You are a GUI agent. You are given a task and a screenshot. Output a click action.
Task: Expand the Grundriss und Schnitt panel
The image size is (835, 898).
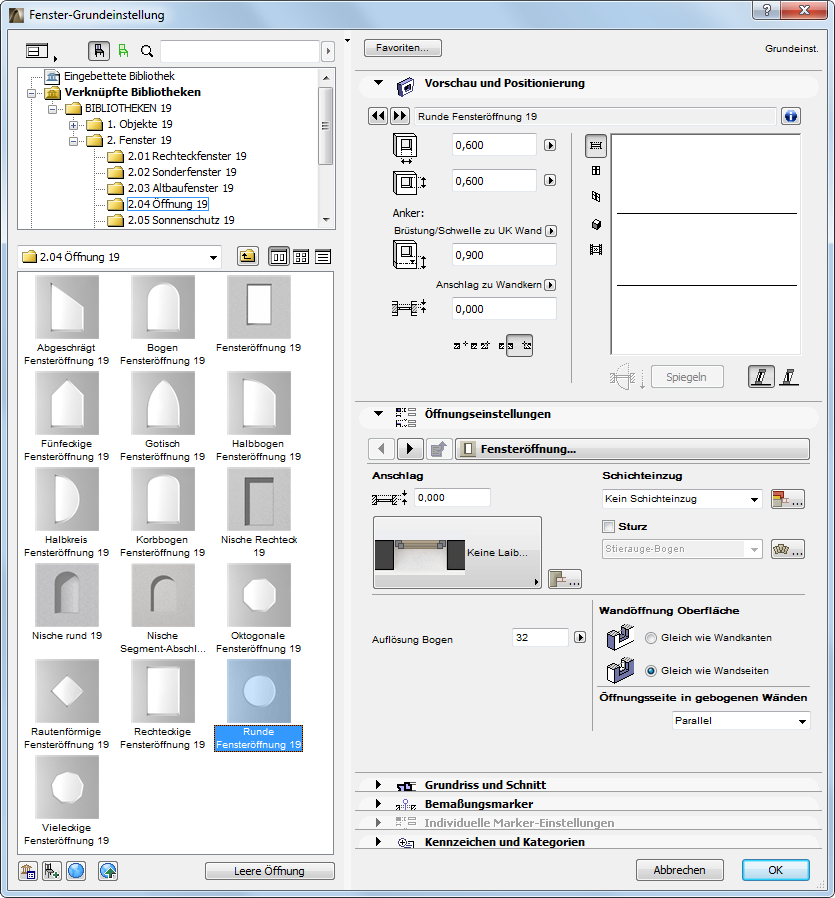pyautogui.click(x=378, y=785)
